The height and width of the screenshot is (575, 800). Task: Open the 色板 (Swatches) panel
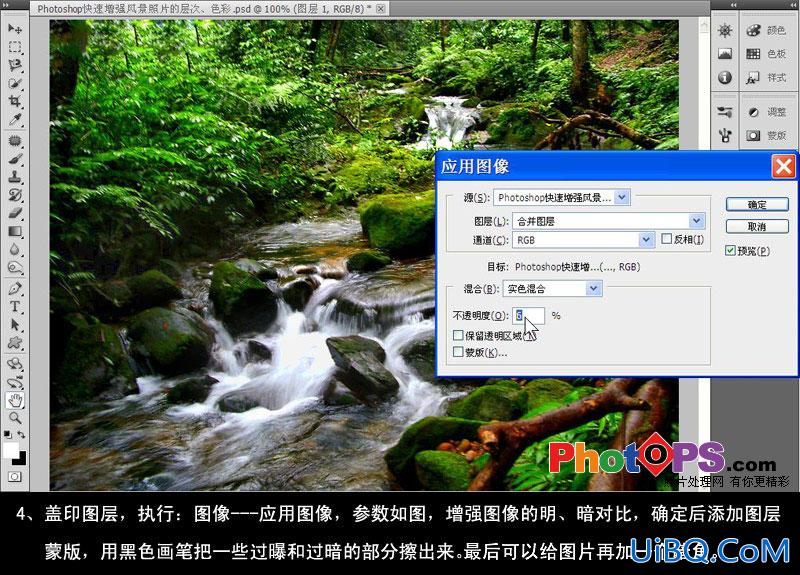(766, 54)
